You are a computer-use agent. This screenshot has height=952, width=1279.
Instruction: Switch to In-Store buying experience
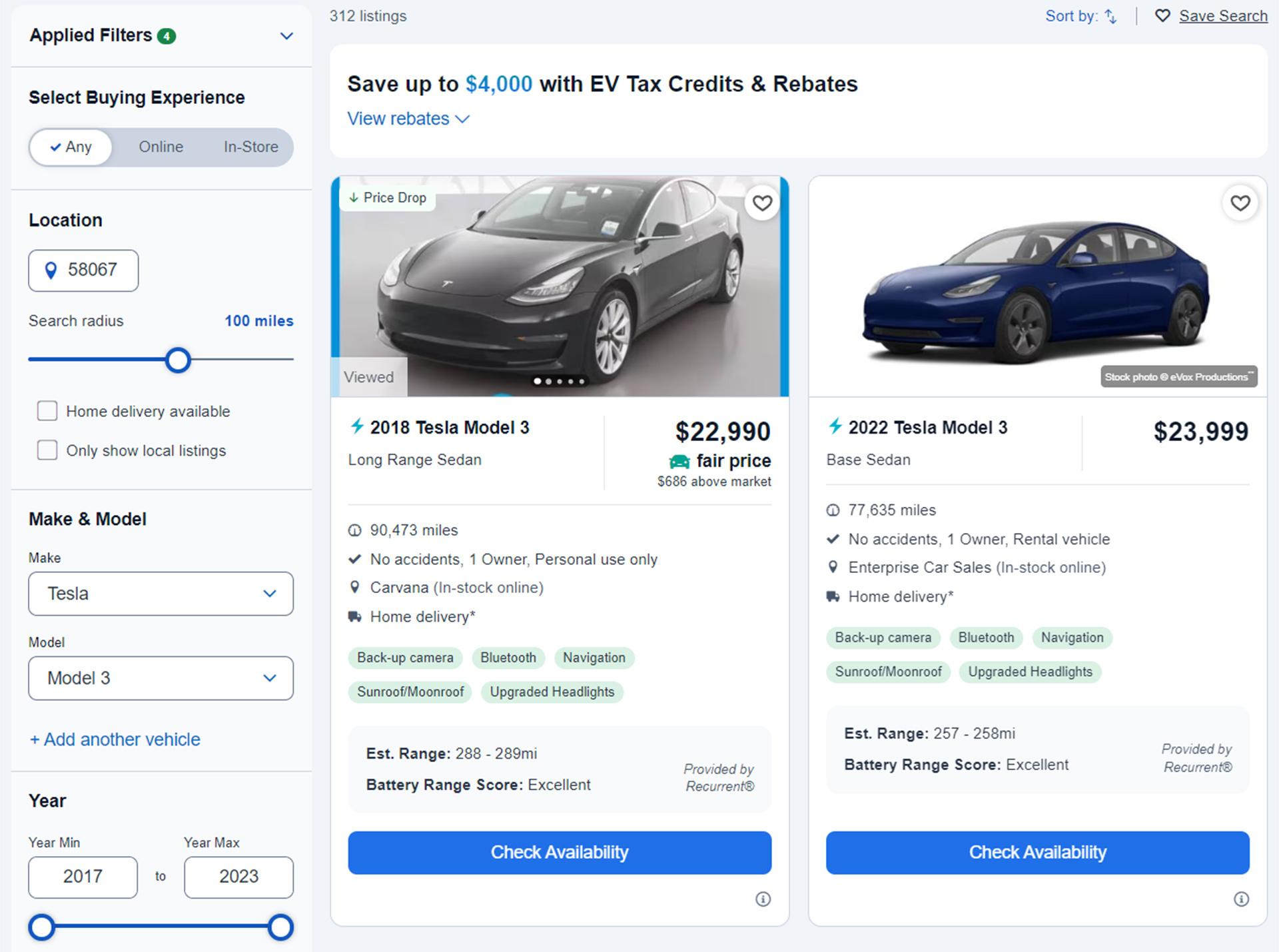coord(250,147)
